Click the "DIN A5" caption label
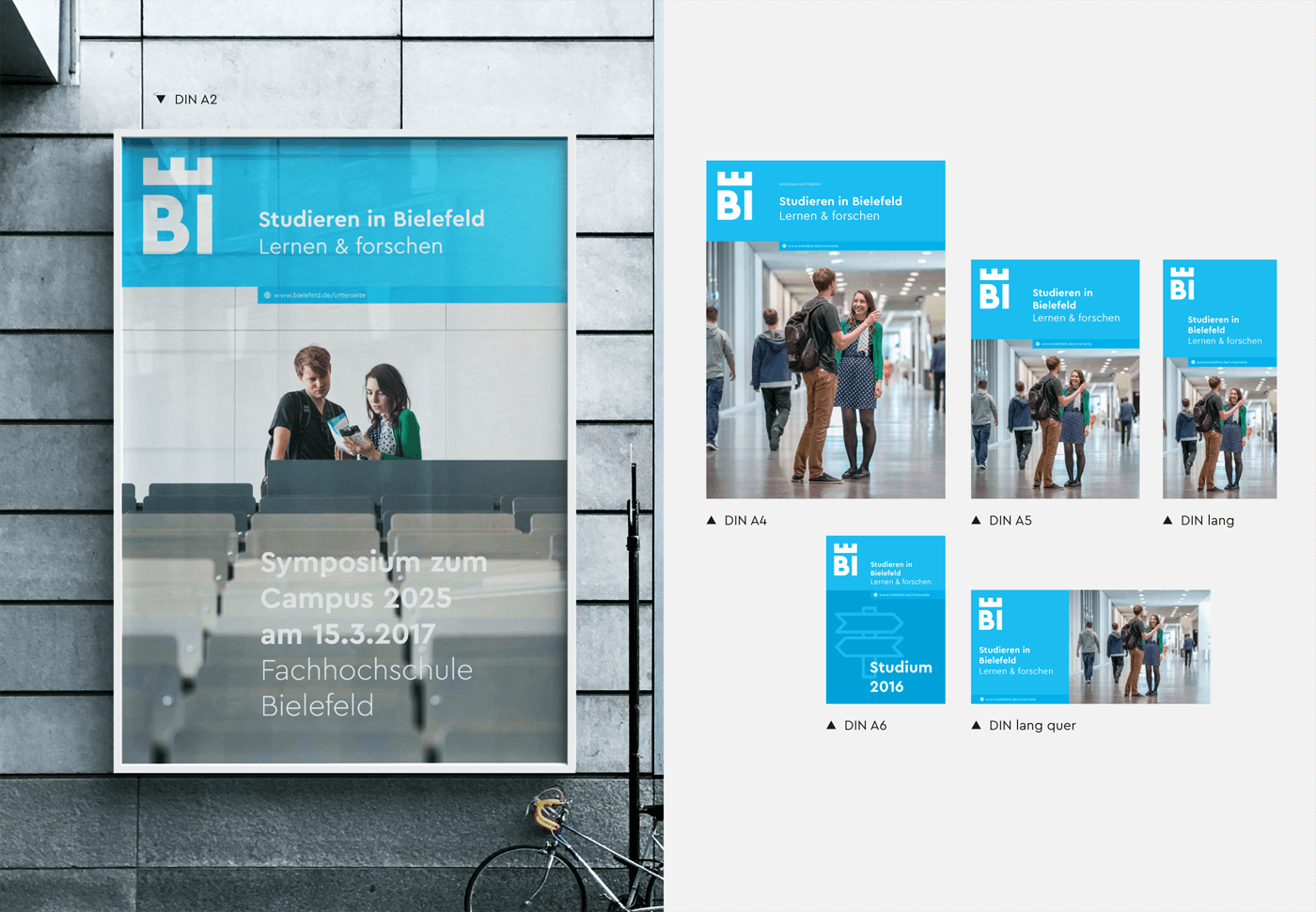Screen dimensions: 1316x912 coord(1010,520)
